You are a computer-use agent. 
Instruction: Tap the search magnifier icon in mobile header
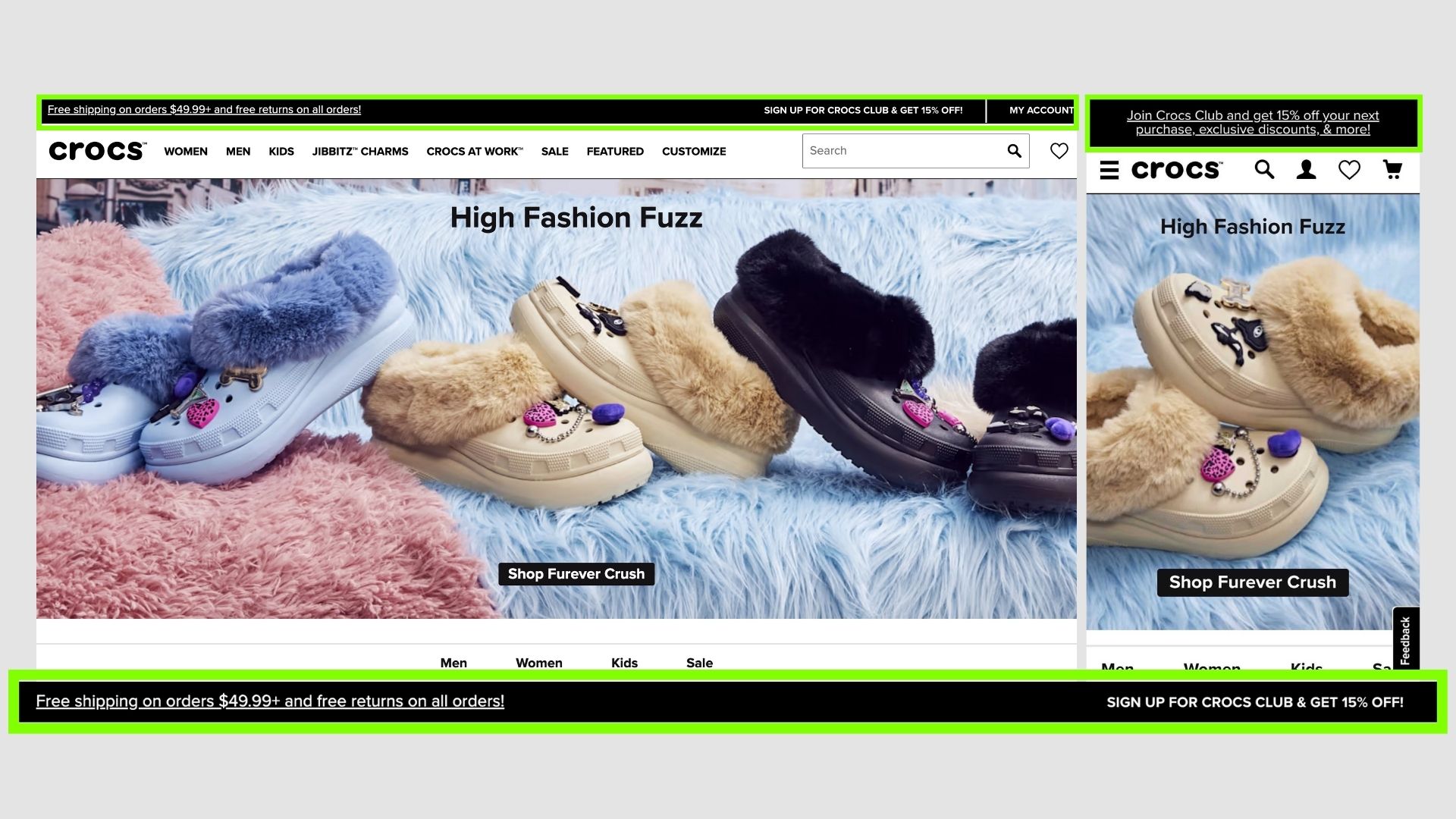click(x=1264, y=169)
